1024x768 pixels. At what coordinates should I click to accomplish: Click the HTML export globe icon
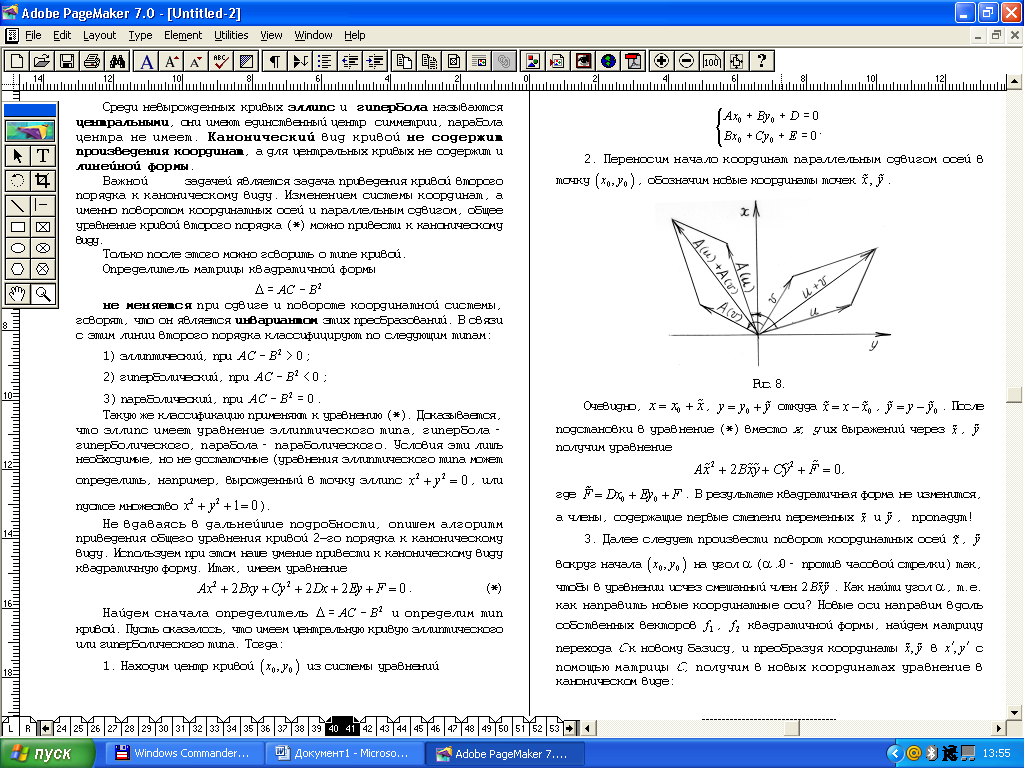[608, 61]
